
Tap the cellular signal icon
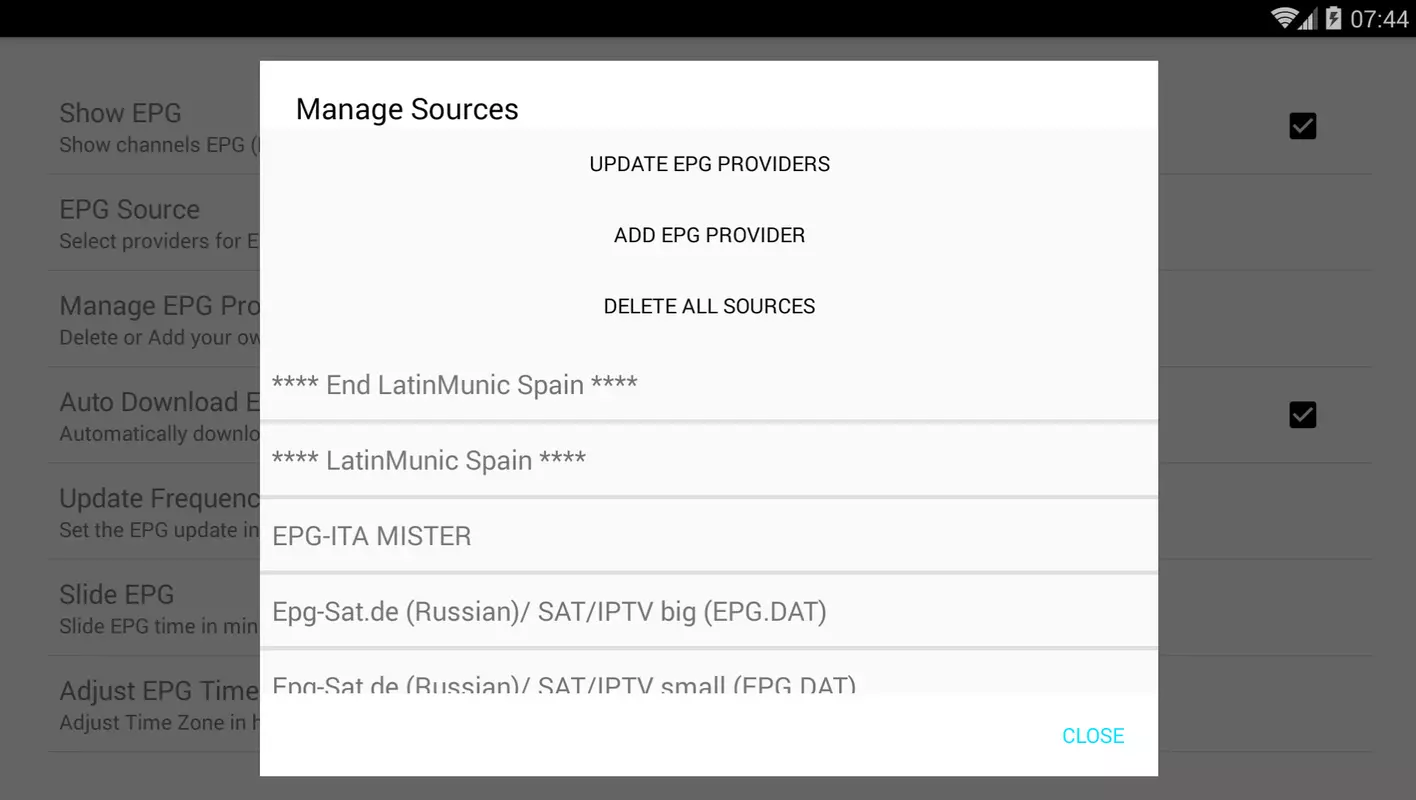pyautogui.click(x=1308, y=20)
